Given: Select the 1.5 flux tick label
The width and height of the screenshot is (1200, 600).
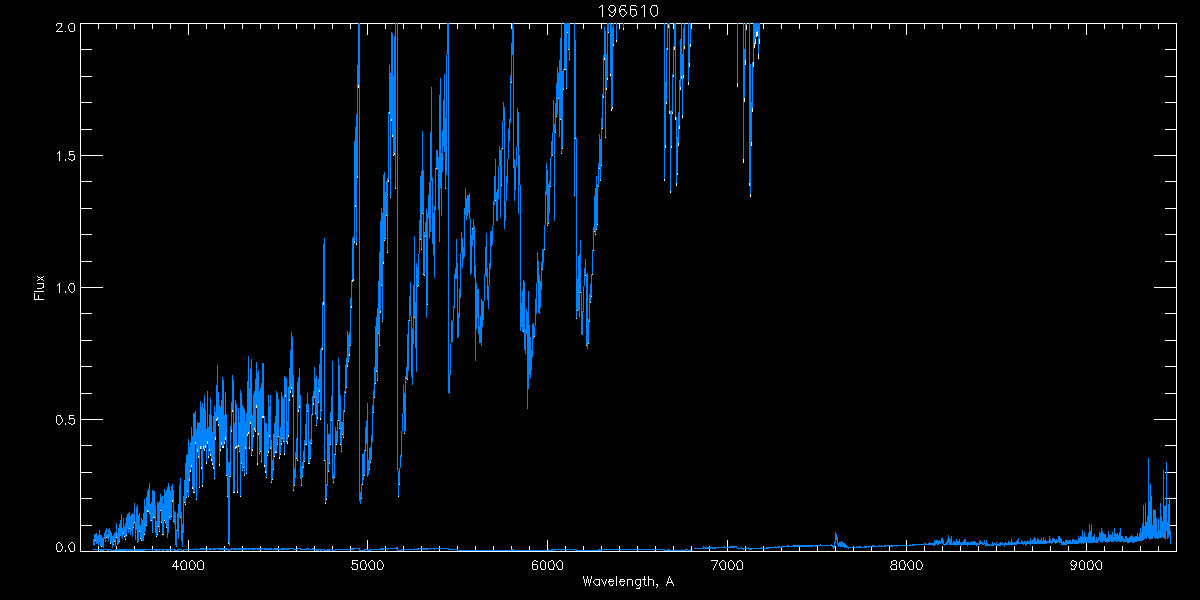Looking at the screenshot, I should 63,157.
